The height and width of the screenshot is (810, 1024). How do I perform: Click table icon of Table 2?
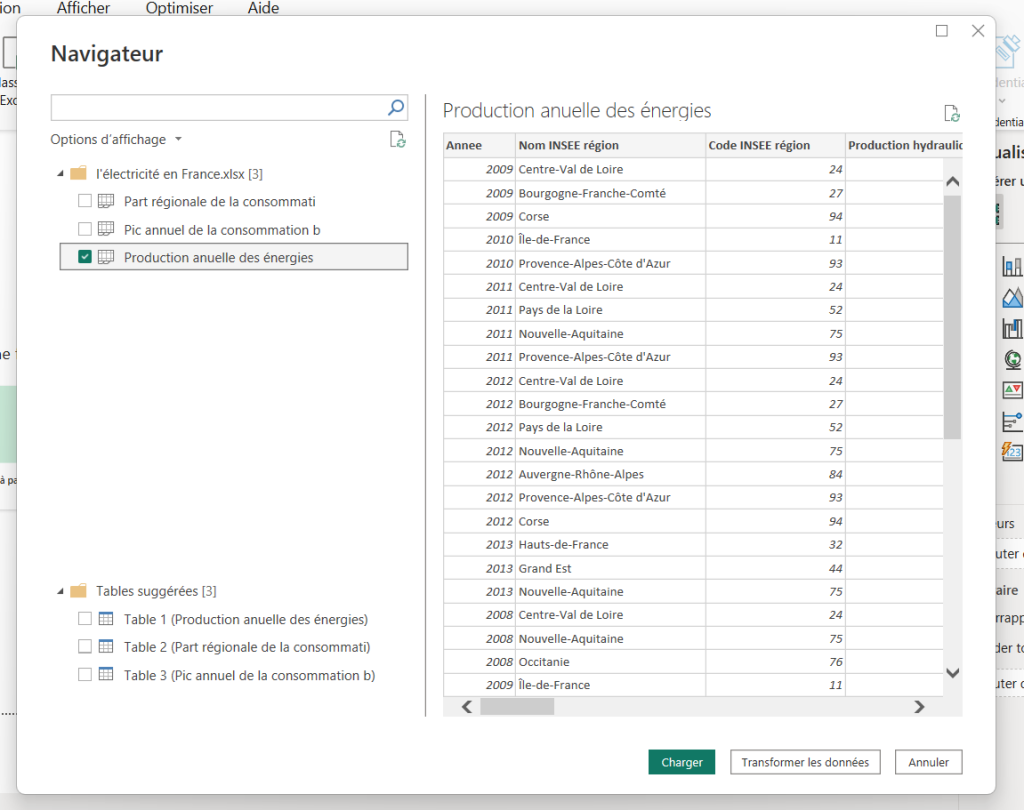click(106, 647)
